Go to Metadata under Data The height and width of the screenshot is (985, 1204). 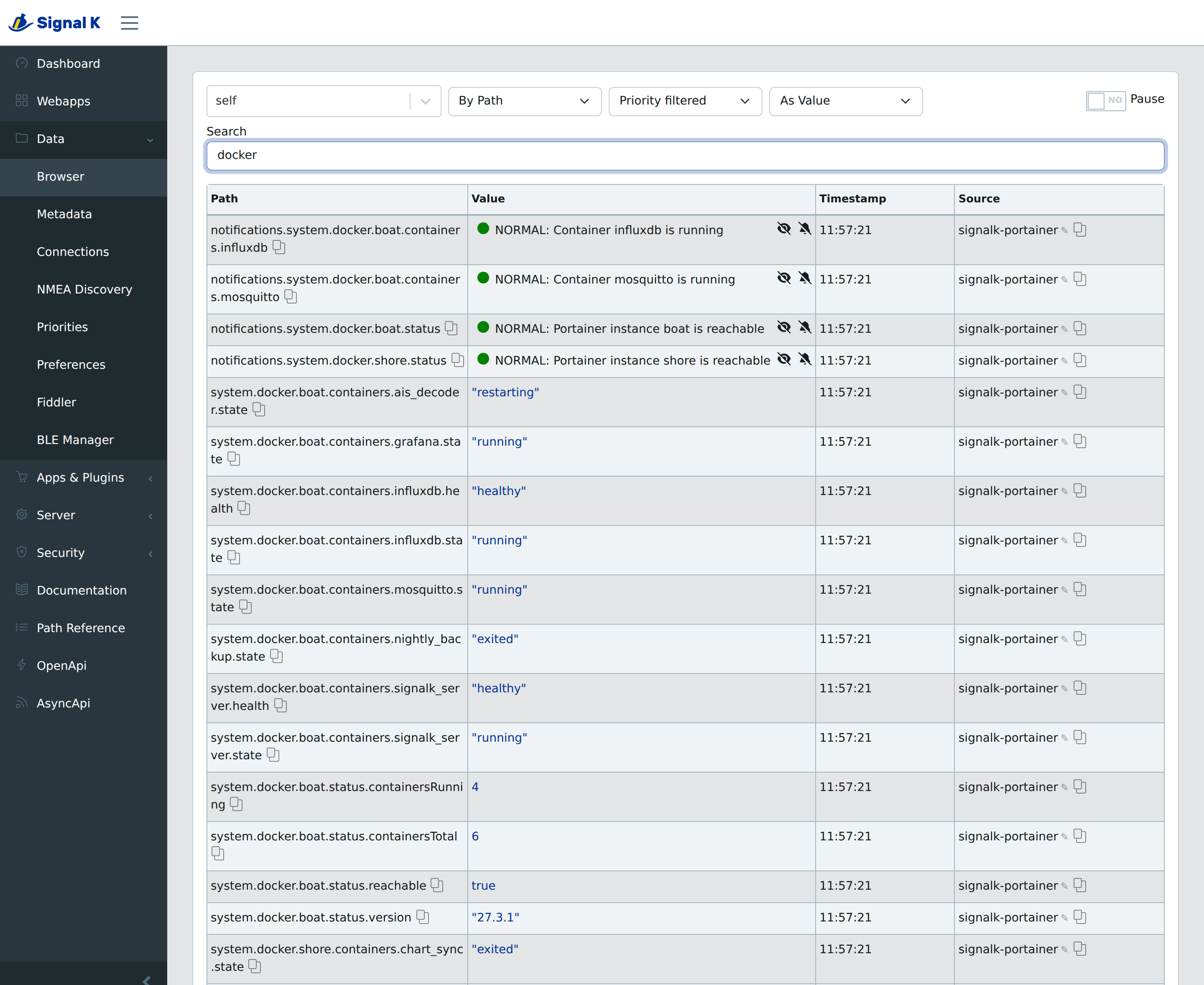84,214
